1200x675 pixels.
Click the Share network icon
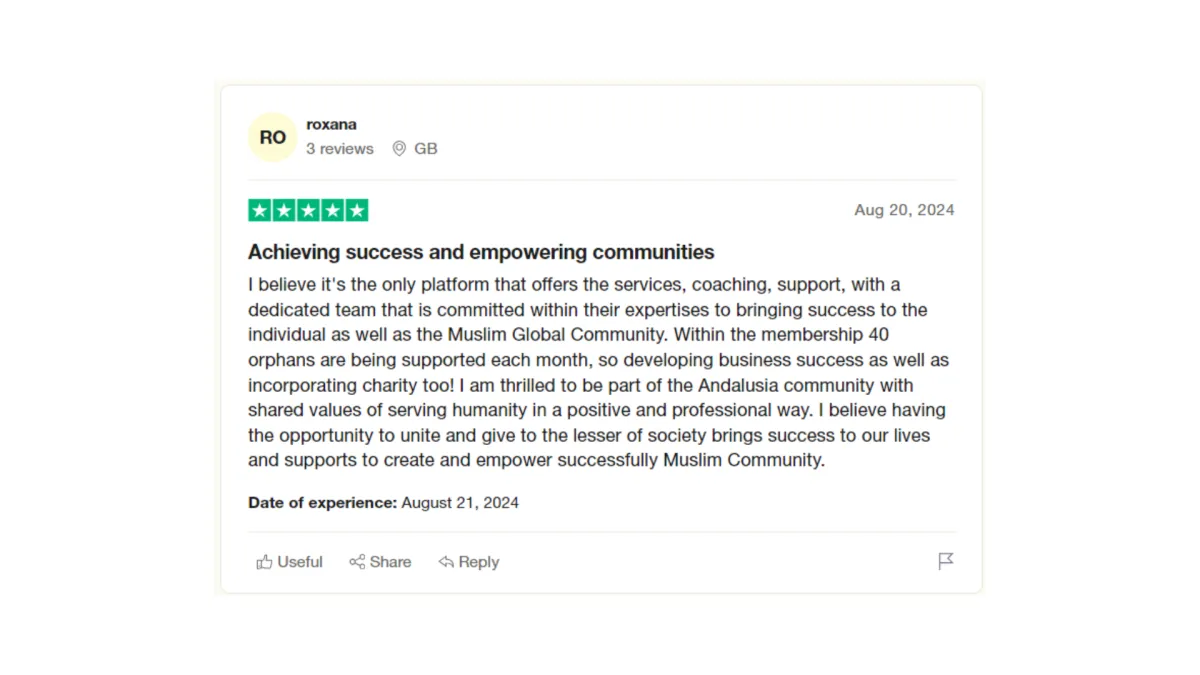pos(357,562)
